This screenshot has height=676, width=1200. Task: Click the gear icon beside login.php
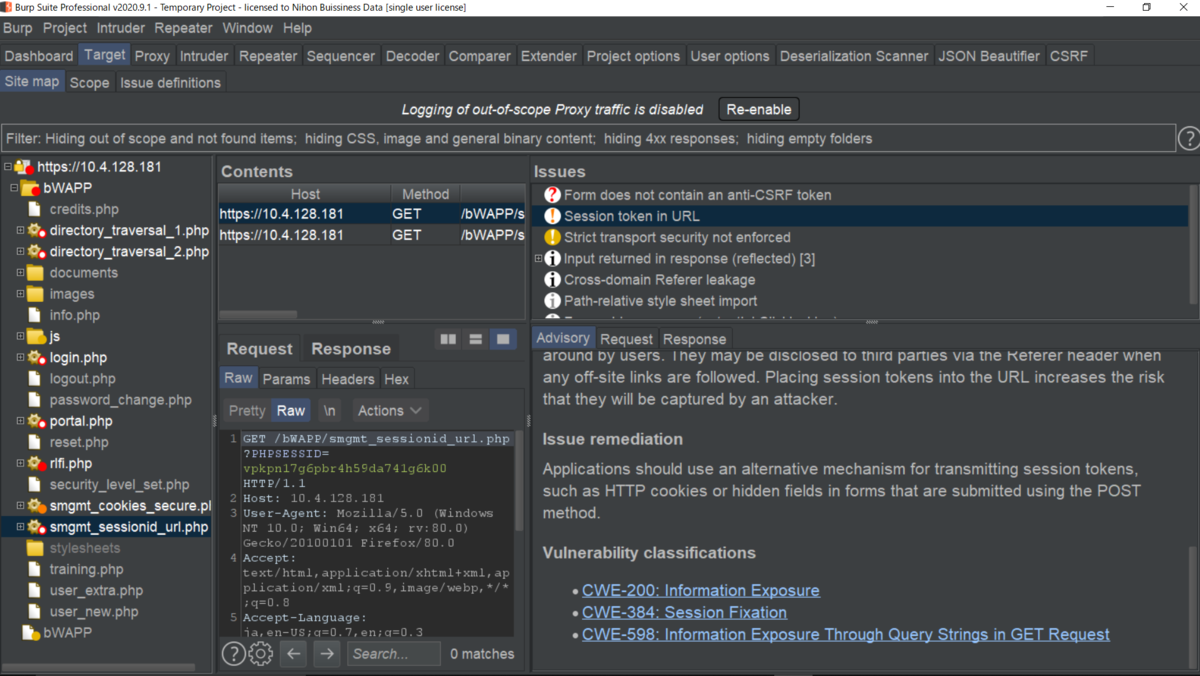pyautogui.click(x=37, y=358)
